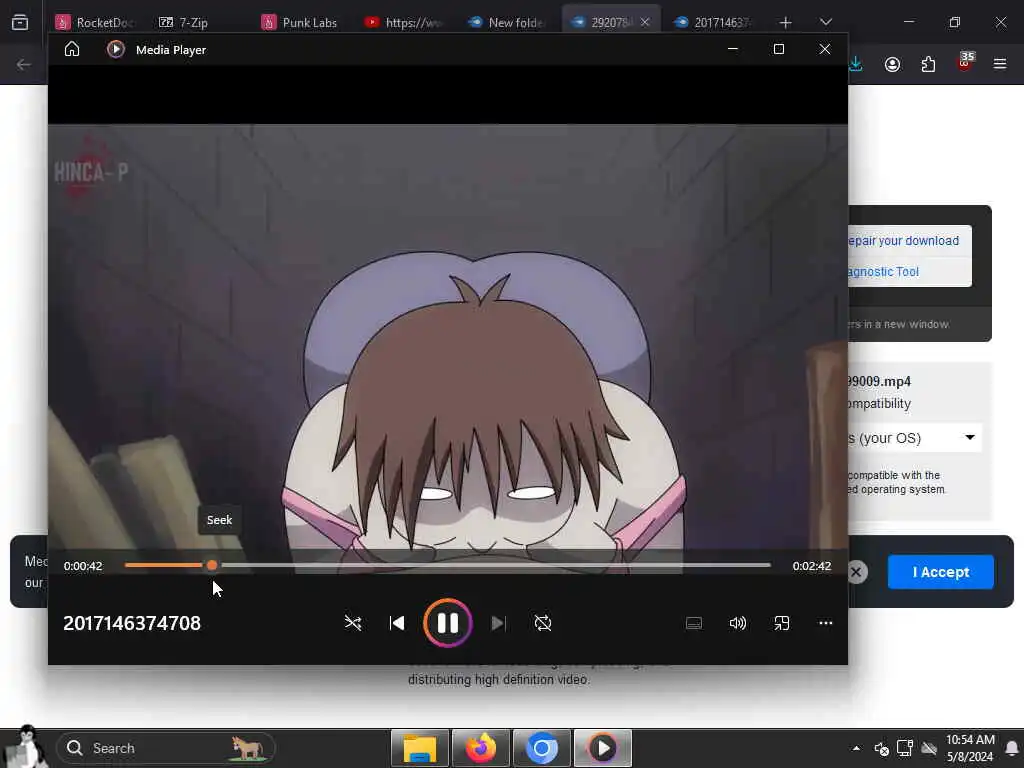Open Firefox downloads panel
This screenshot has width=1024, height=768.
coord(856,64)
